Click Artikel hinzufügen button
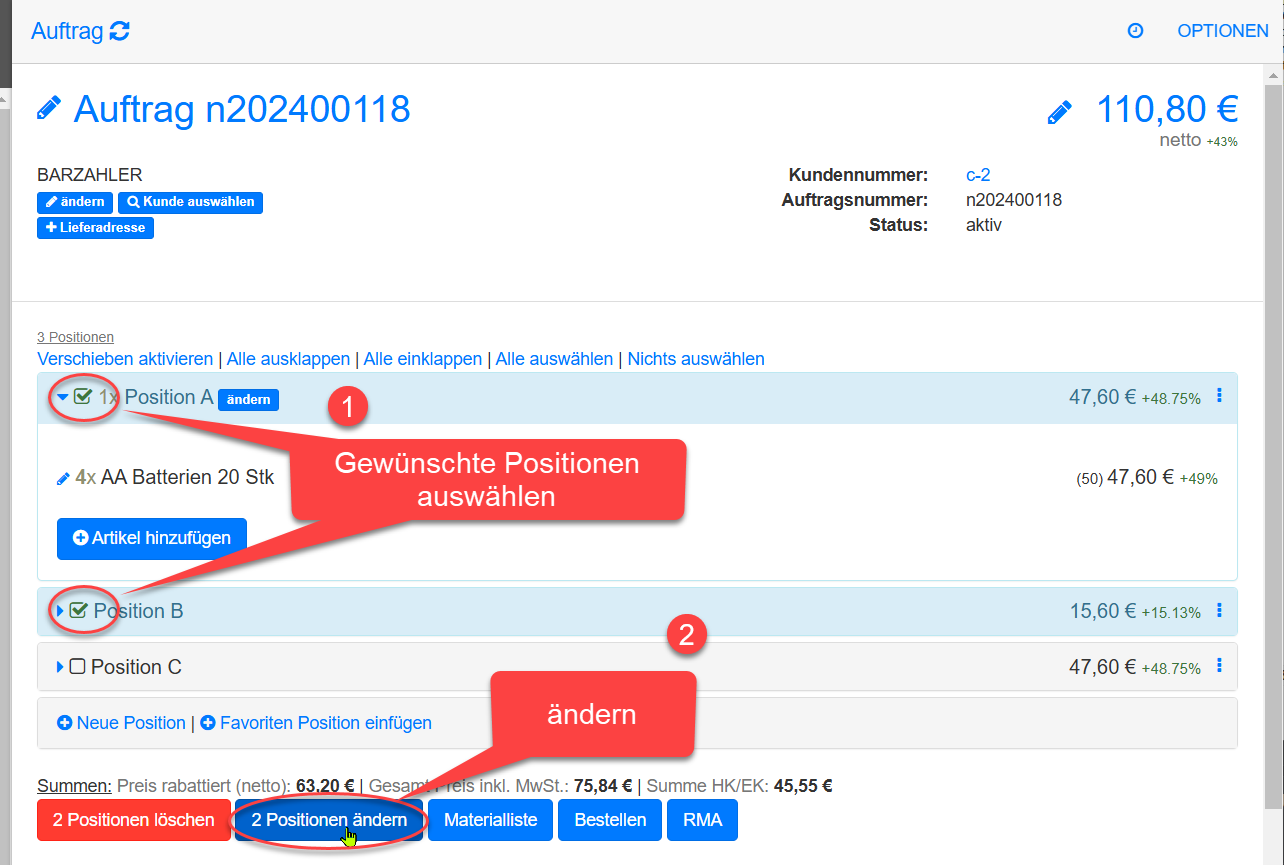This screenshot has width=1284, height=865. (152, 538)
